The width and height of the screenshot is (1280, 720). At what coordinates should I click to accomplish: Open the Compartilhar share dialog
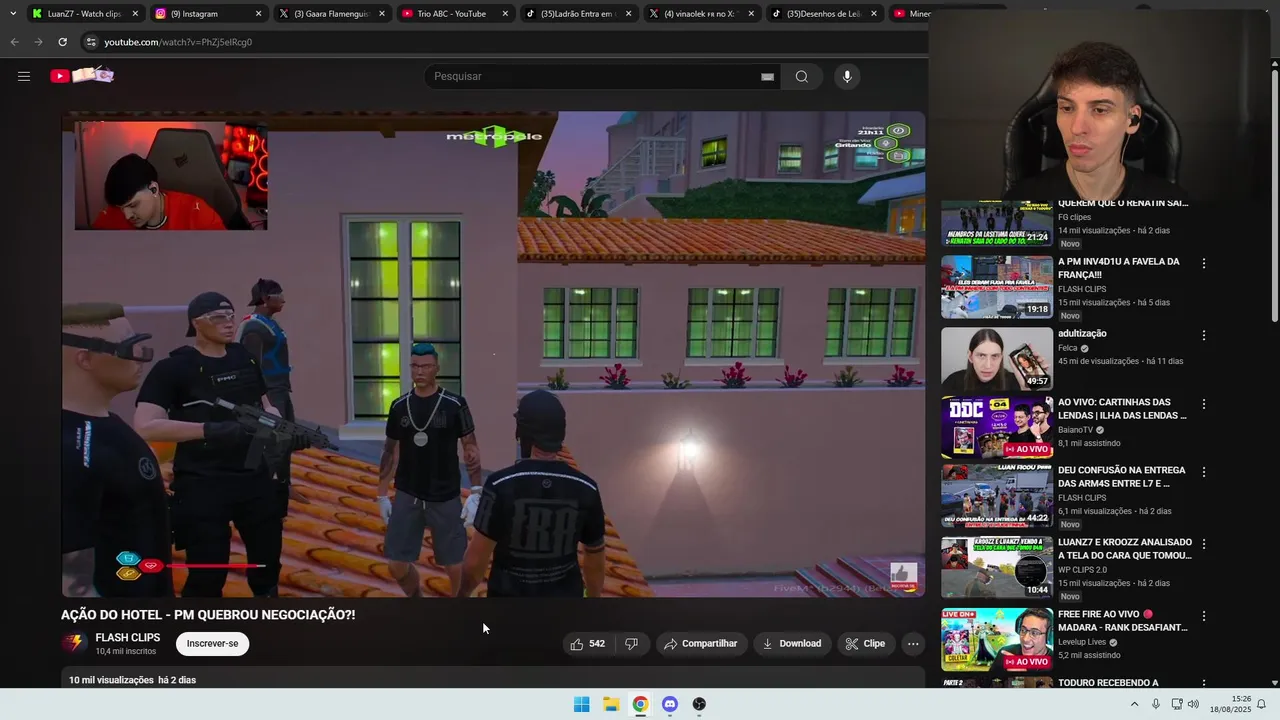[x=701, y=644]
